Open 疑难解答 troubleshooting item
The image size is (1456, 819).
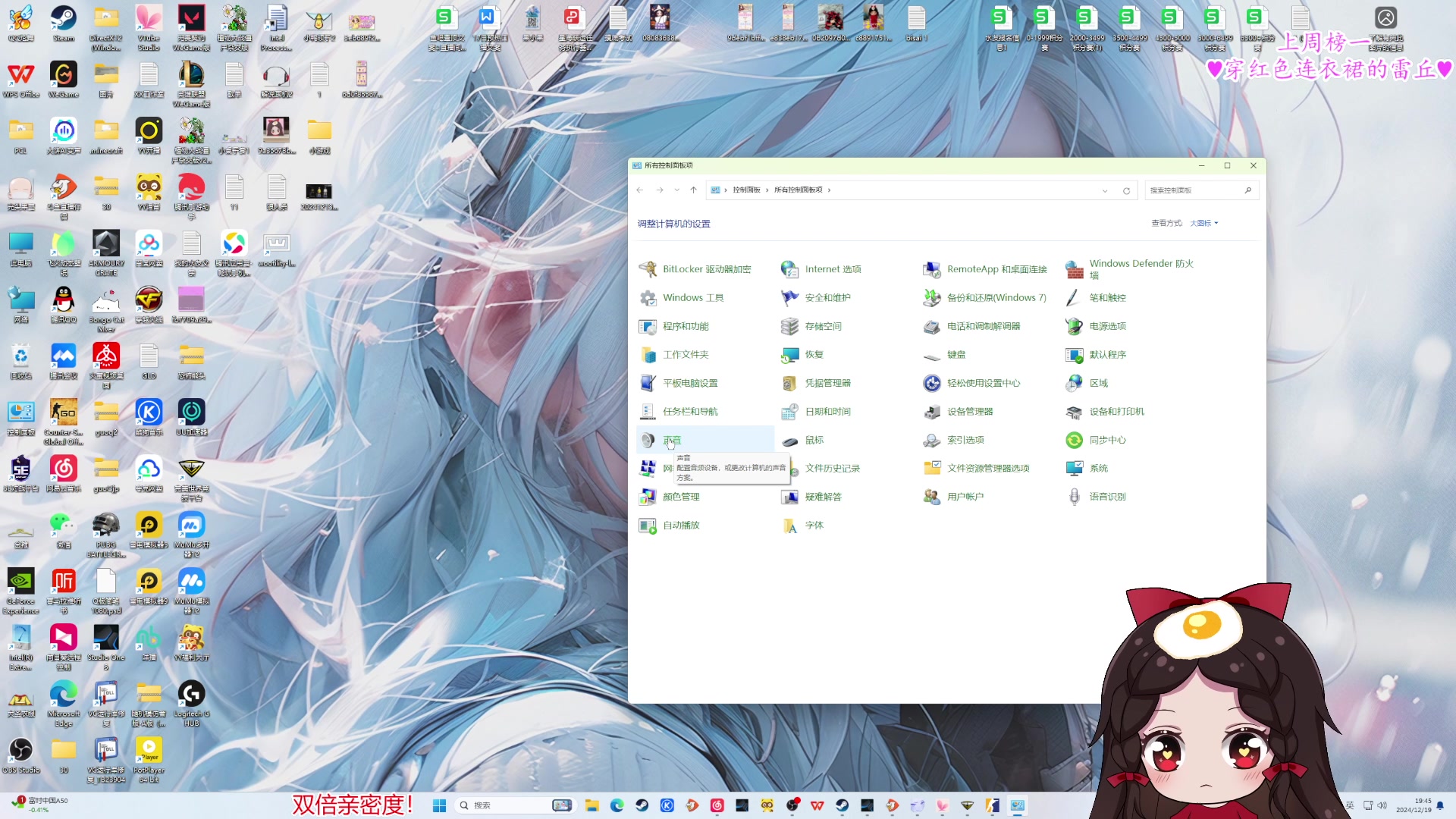(811, 497)
